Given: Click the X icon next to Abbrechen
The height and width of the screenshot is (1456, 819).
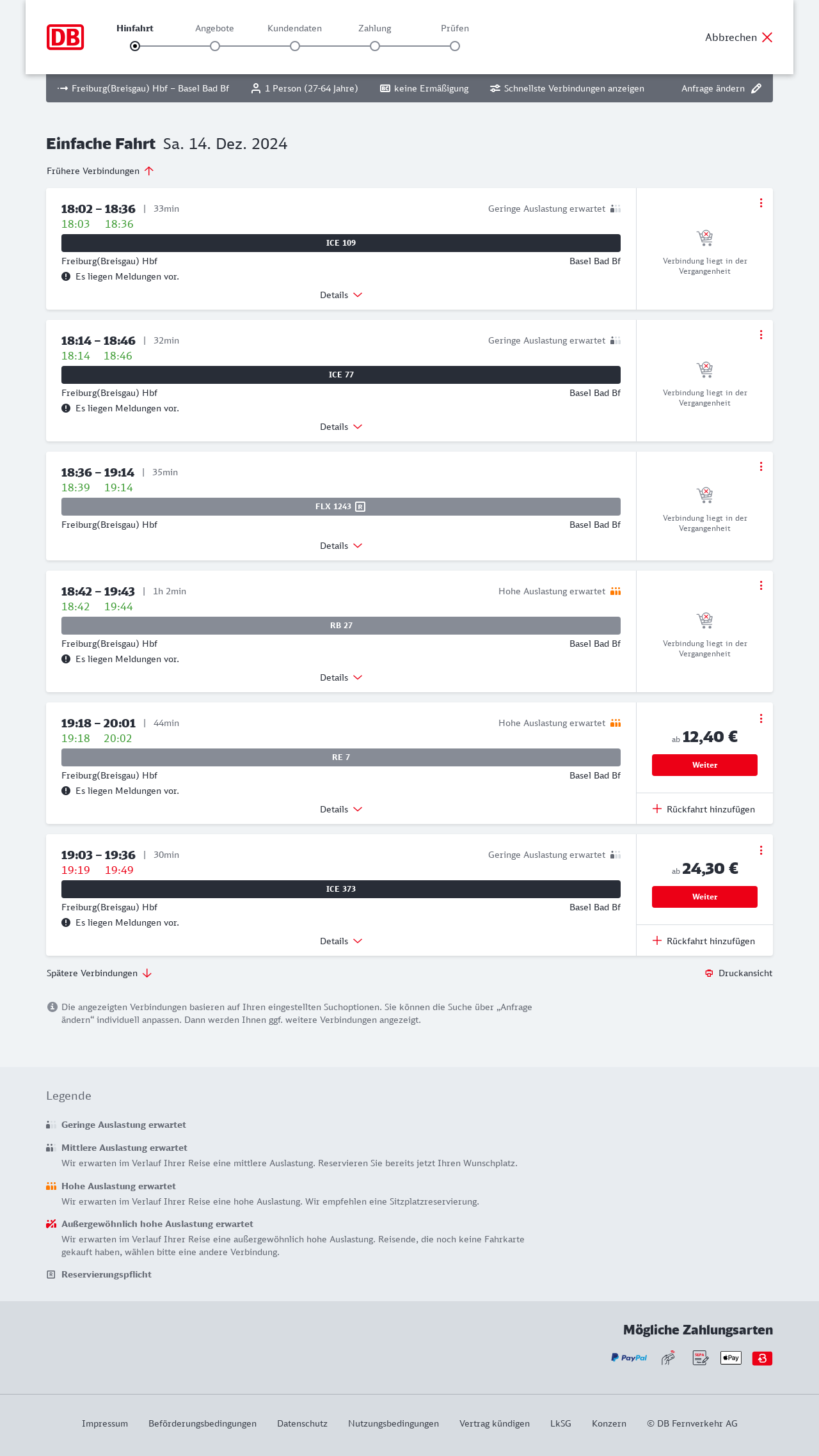Looking at the screenshot, I should click(x=767, y=37).
